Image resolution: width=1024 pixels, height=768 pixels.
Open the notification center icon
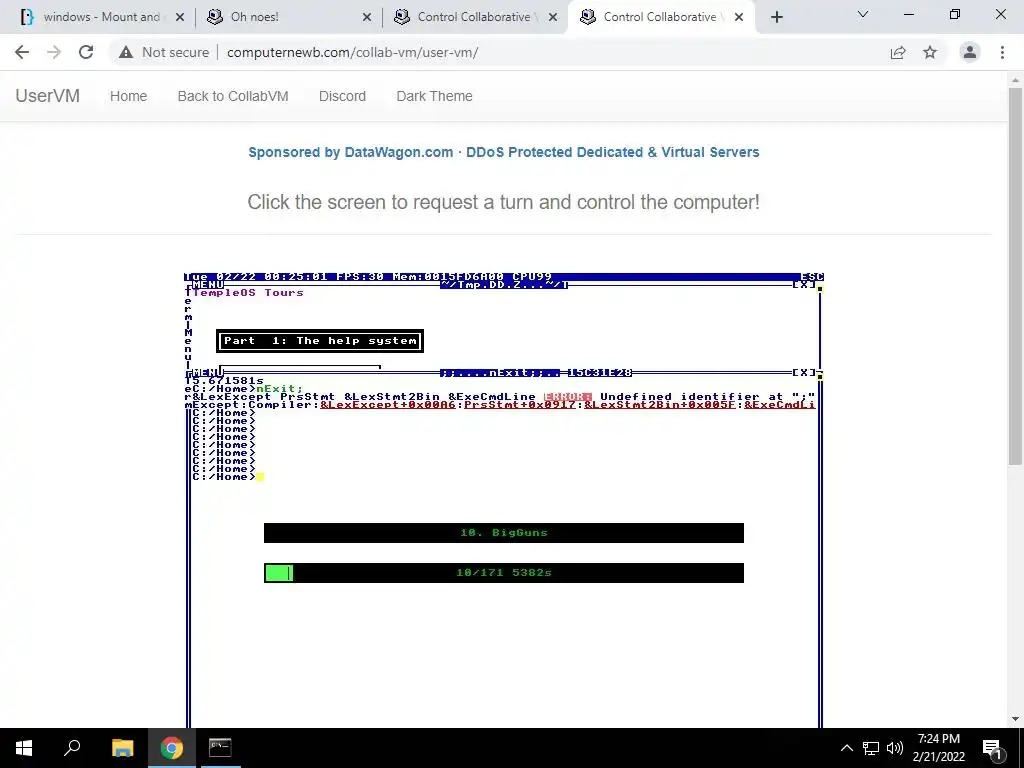tap(992, 749)
